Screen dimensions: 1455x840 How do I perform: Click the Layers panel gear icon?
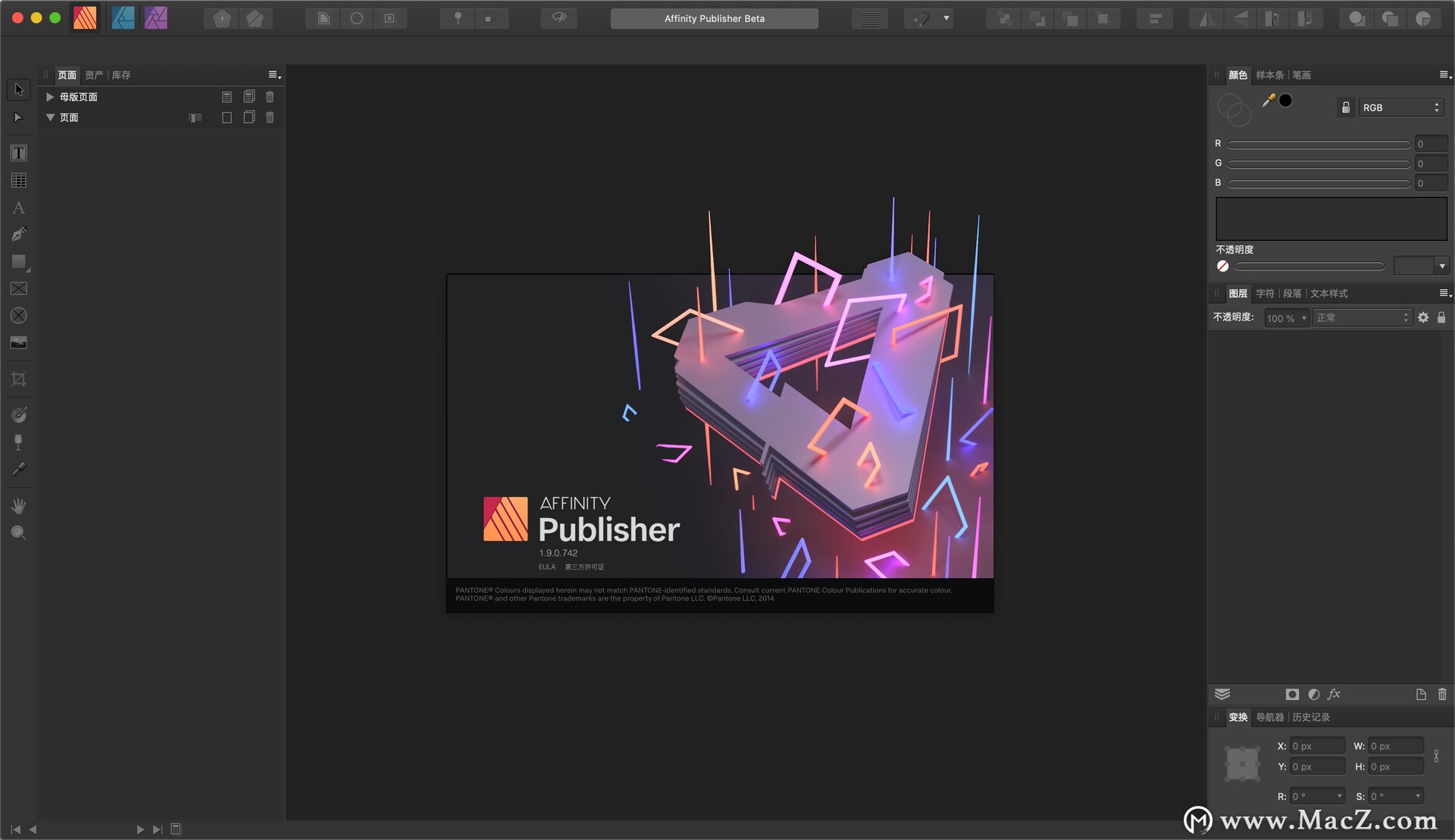click(1423, 317)
